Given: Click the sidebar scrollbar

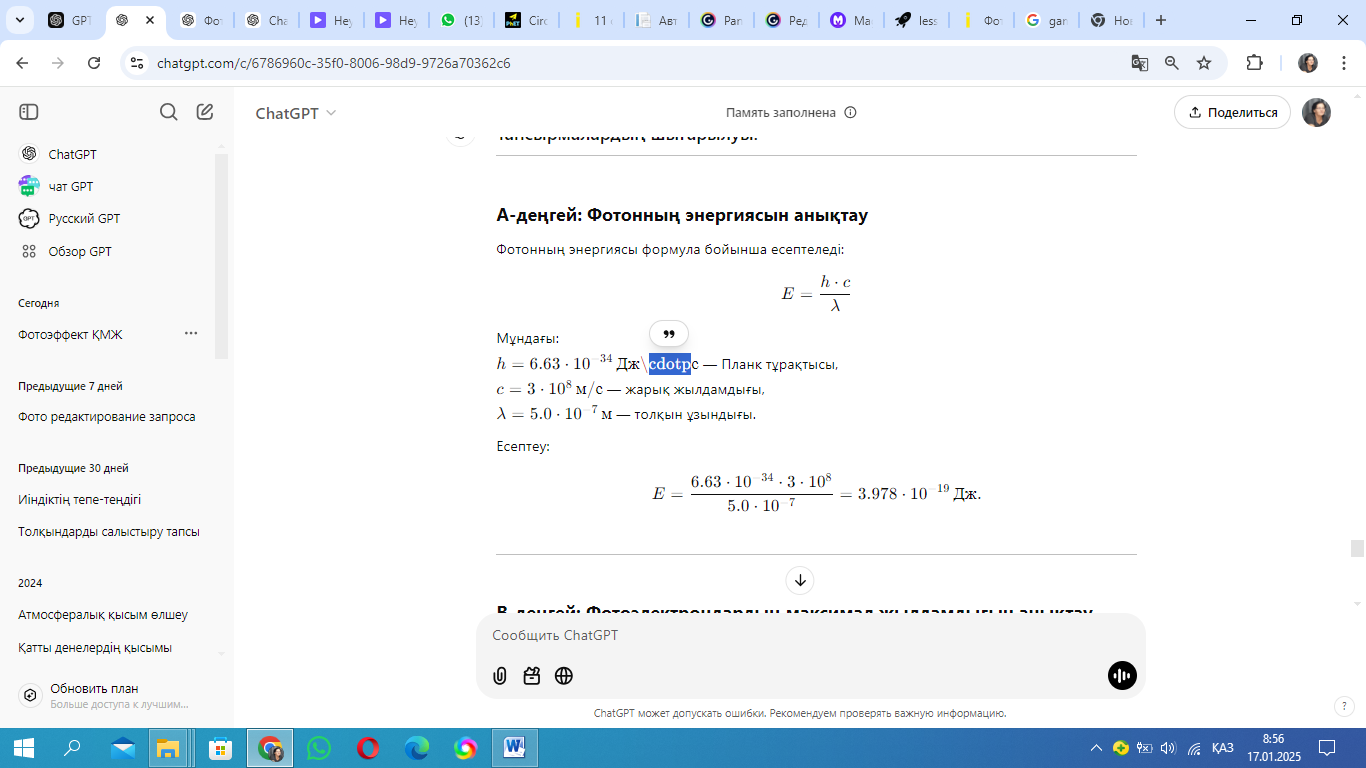Looking at the screenshot, I should pyautogui.click(x=221, y=257).
